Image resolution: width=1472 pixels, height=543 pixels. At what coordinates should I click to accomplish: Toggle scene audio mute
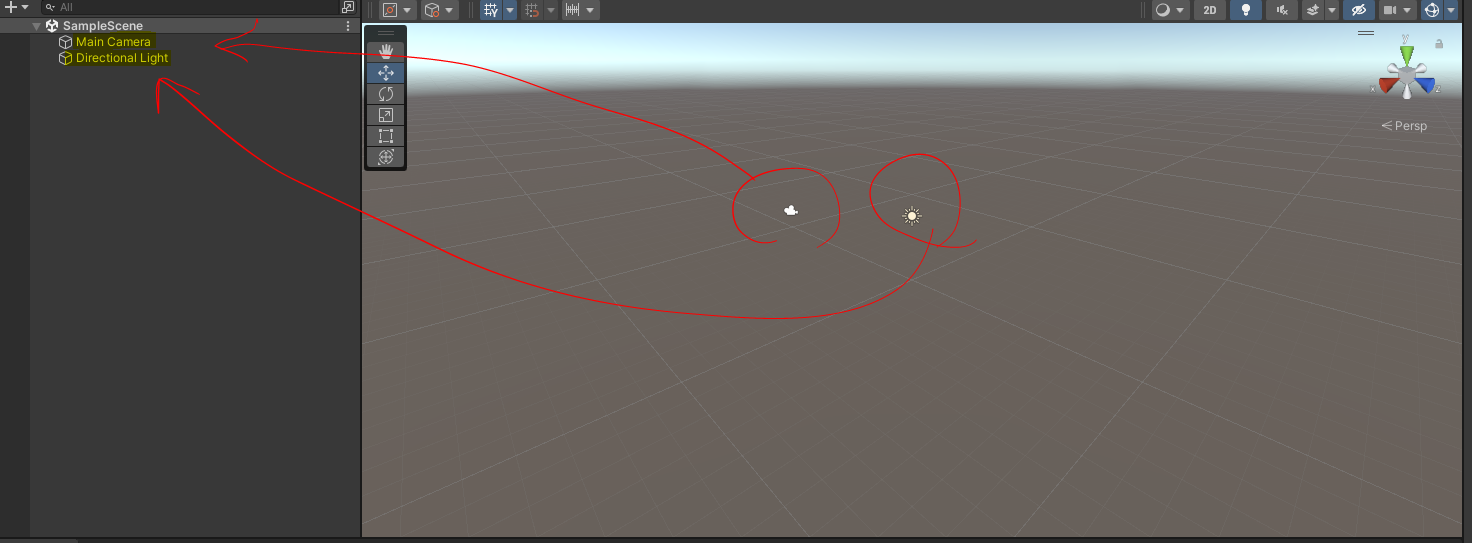pos(1281,10)
